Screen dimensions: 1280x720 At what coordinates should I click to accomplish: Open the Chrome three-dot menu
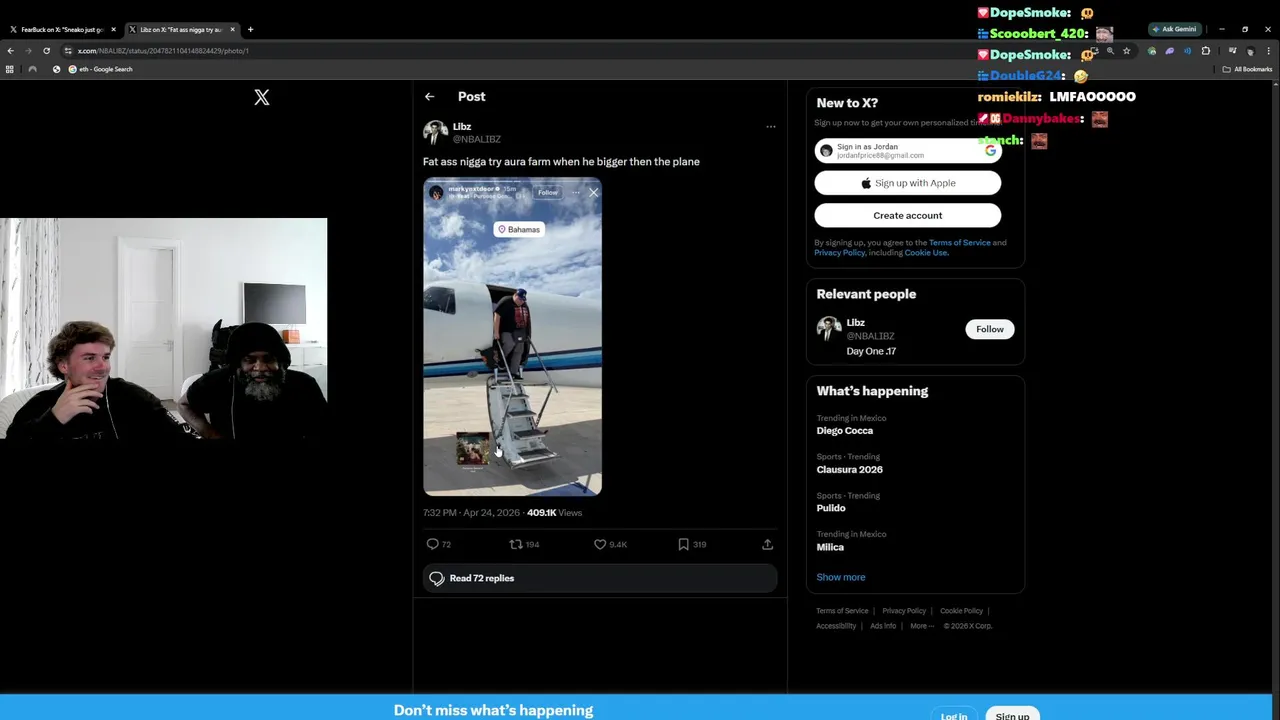(1268, 51)
